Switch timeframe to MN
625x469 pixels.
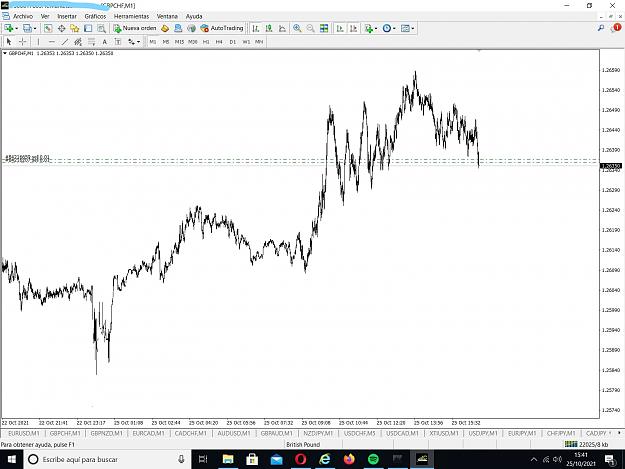(259, 42)
